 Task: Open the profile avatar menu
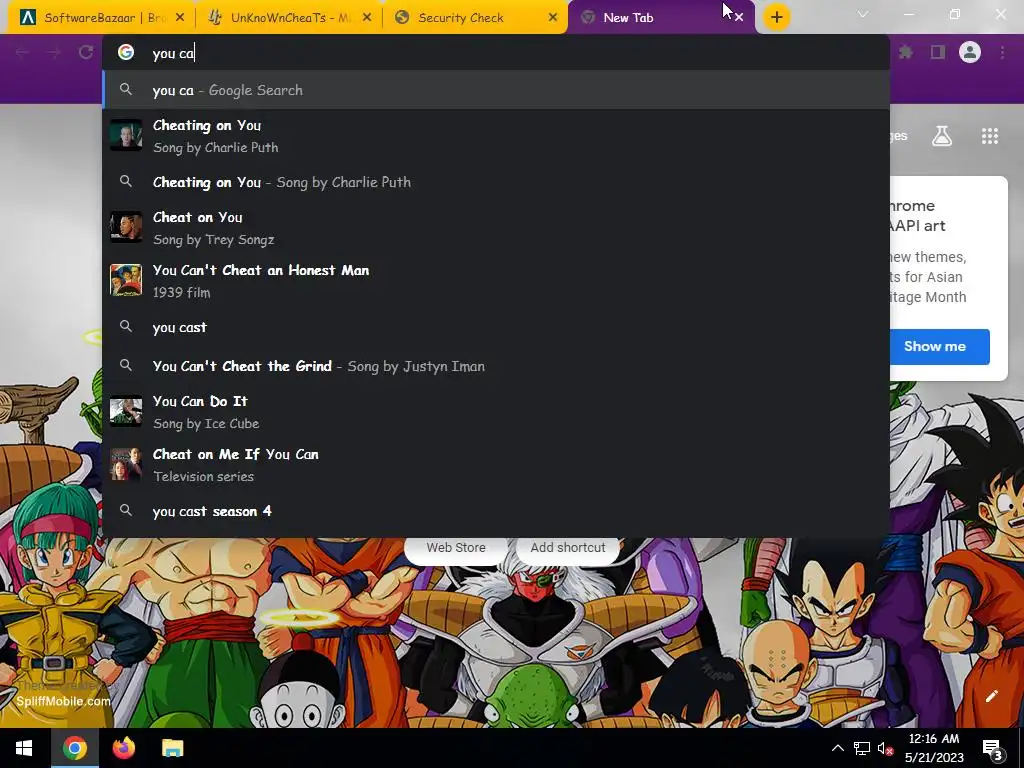(970, 52)
